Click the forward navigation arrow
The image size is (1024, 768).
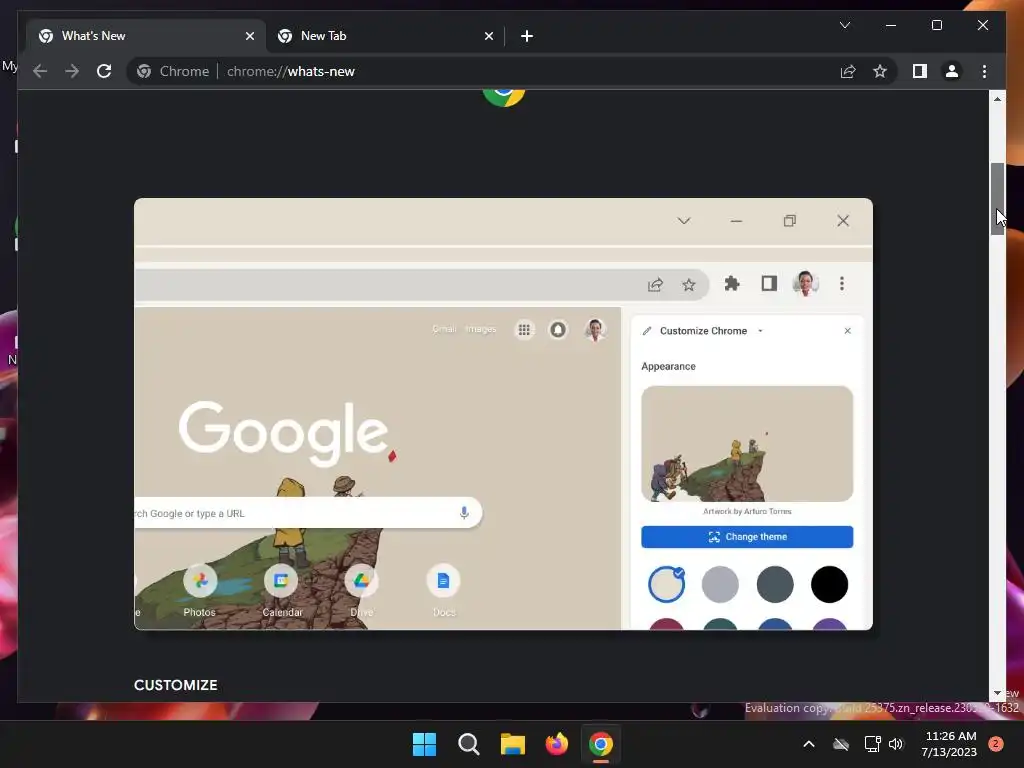click(72, 71)
